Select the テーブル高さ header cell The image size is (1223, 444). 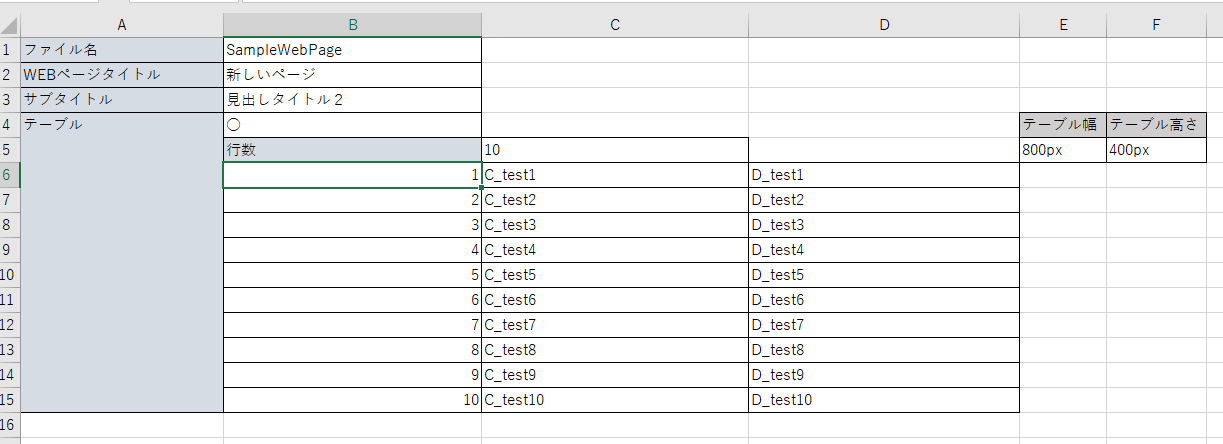(1156, 125)
